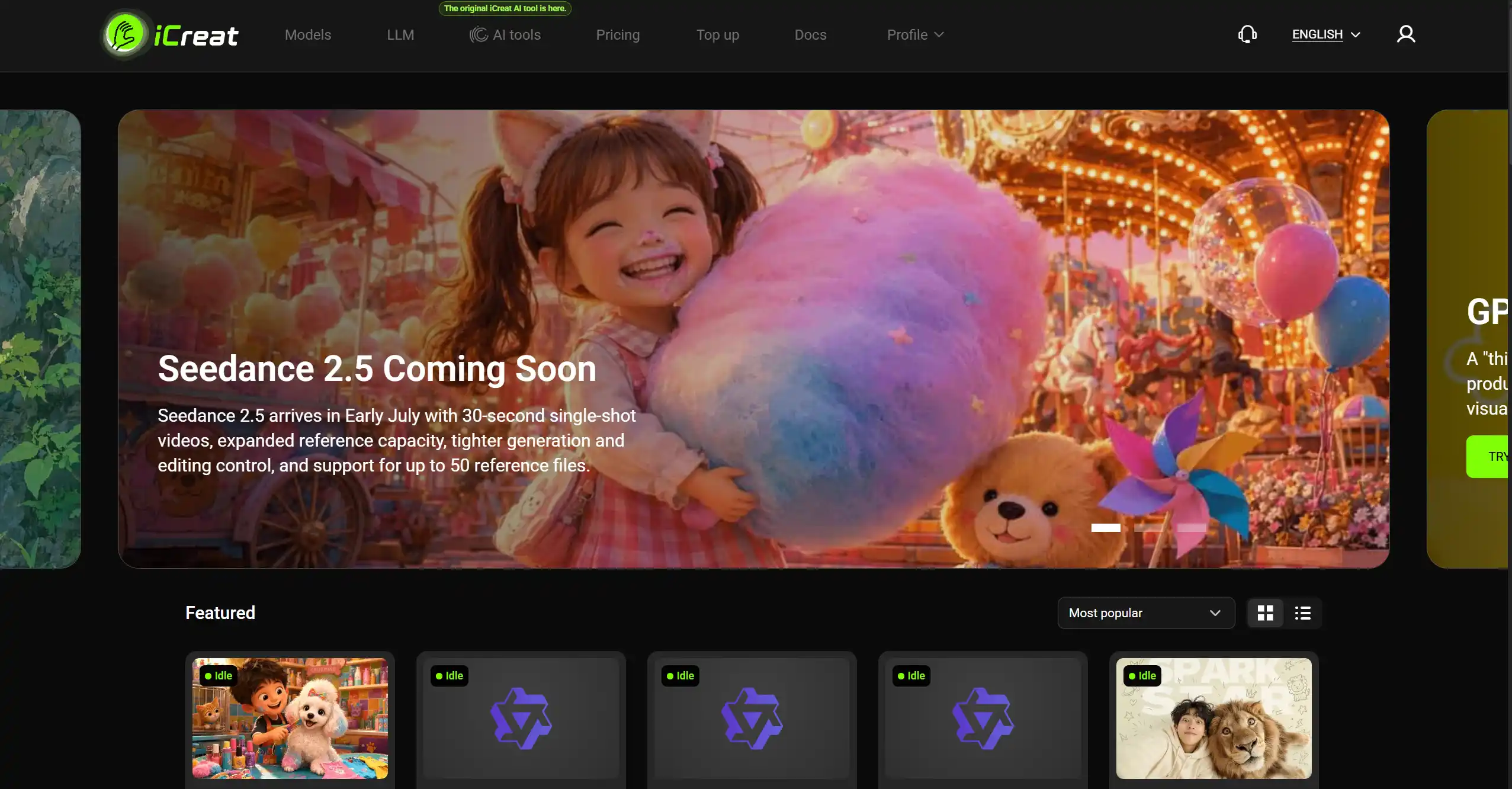The image size is (1512, 789).
Task: Show the previous forest slide on the left
Action: pyautogui.click(x=40, y=339)
